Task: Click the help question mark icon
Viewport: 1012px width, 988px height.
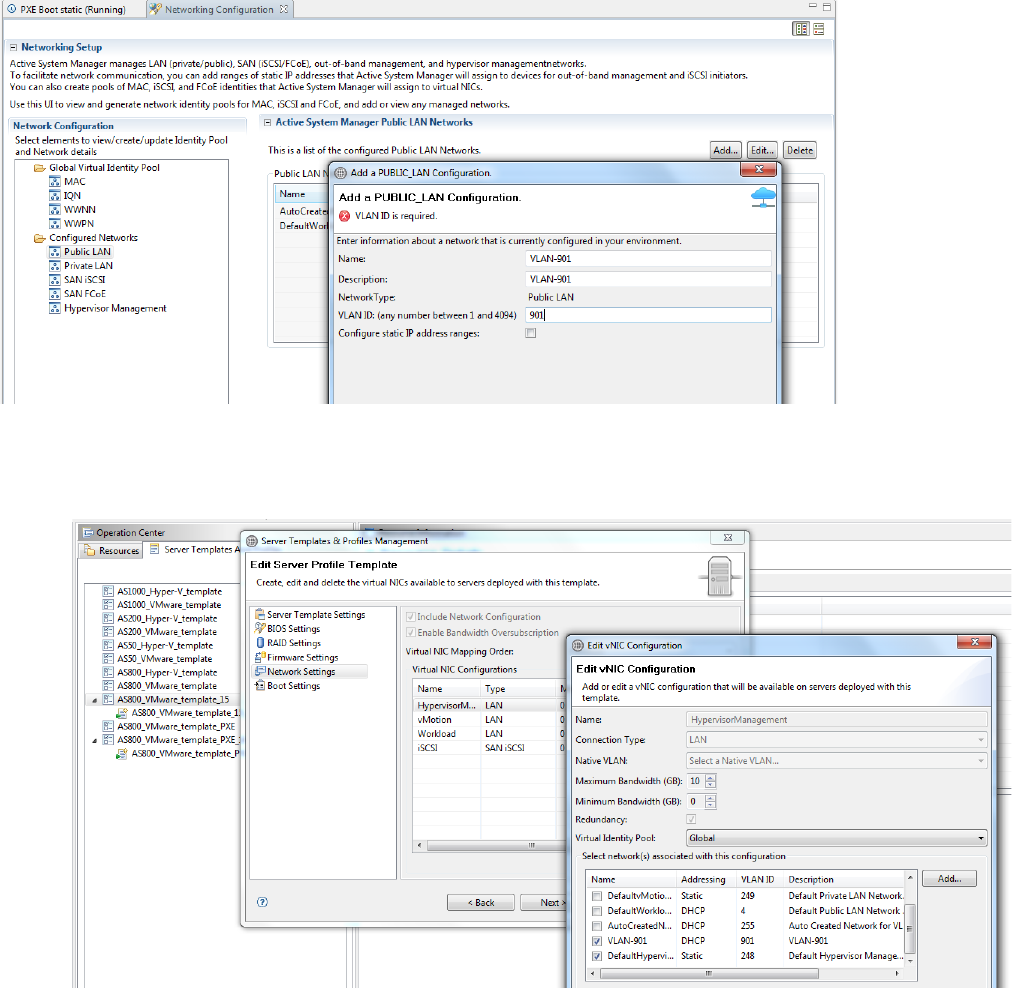Action: coord(262,901)
